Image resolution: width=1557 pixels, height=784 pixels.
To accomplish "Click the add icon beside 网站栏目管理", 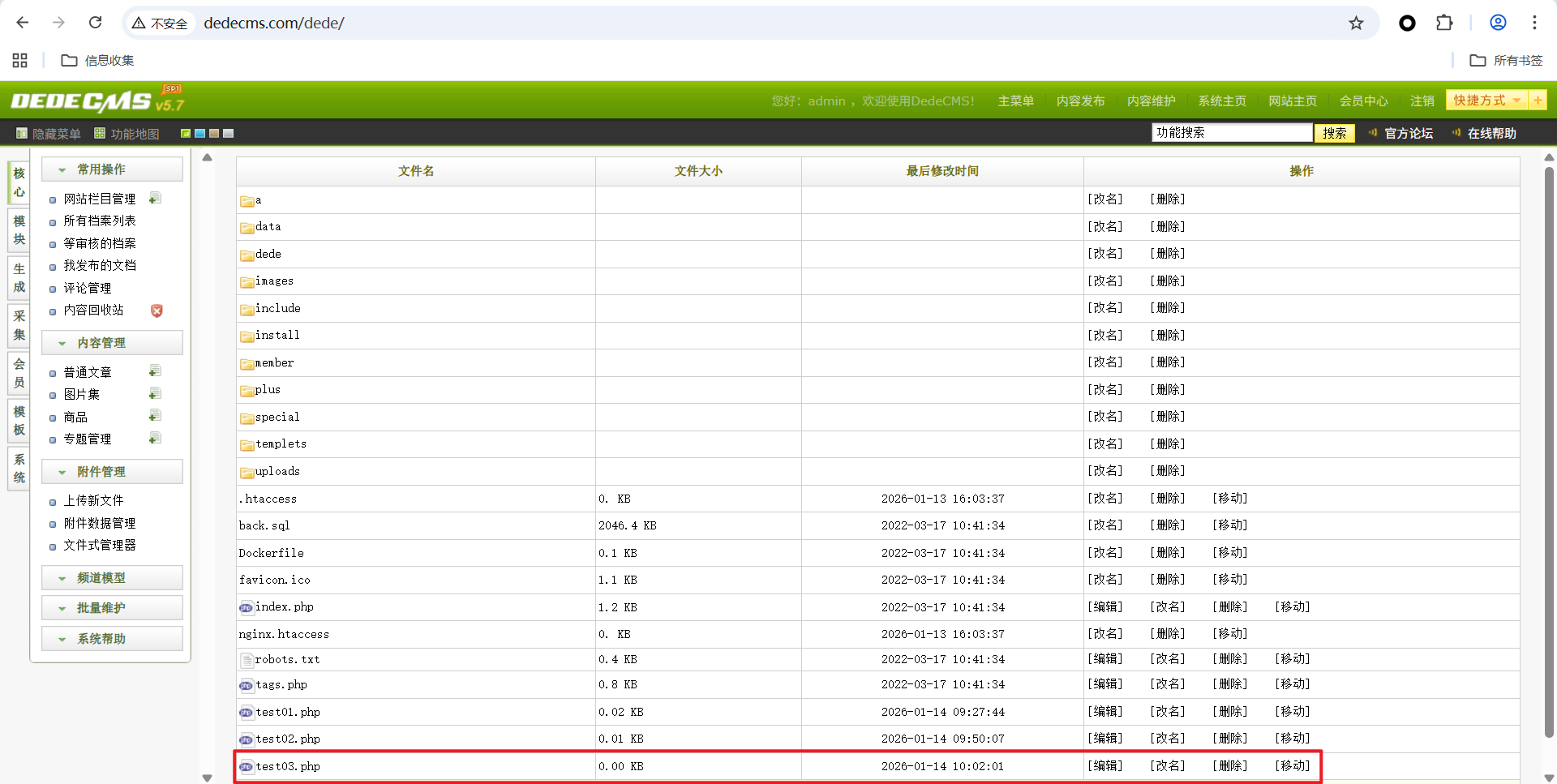I will [155, 199].
